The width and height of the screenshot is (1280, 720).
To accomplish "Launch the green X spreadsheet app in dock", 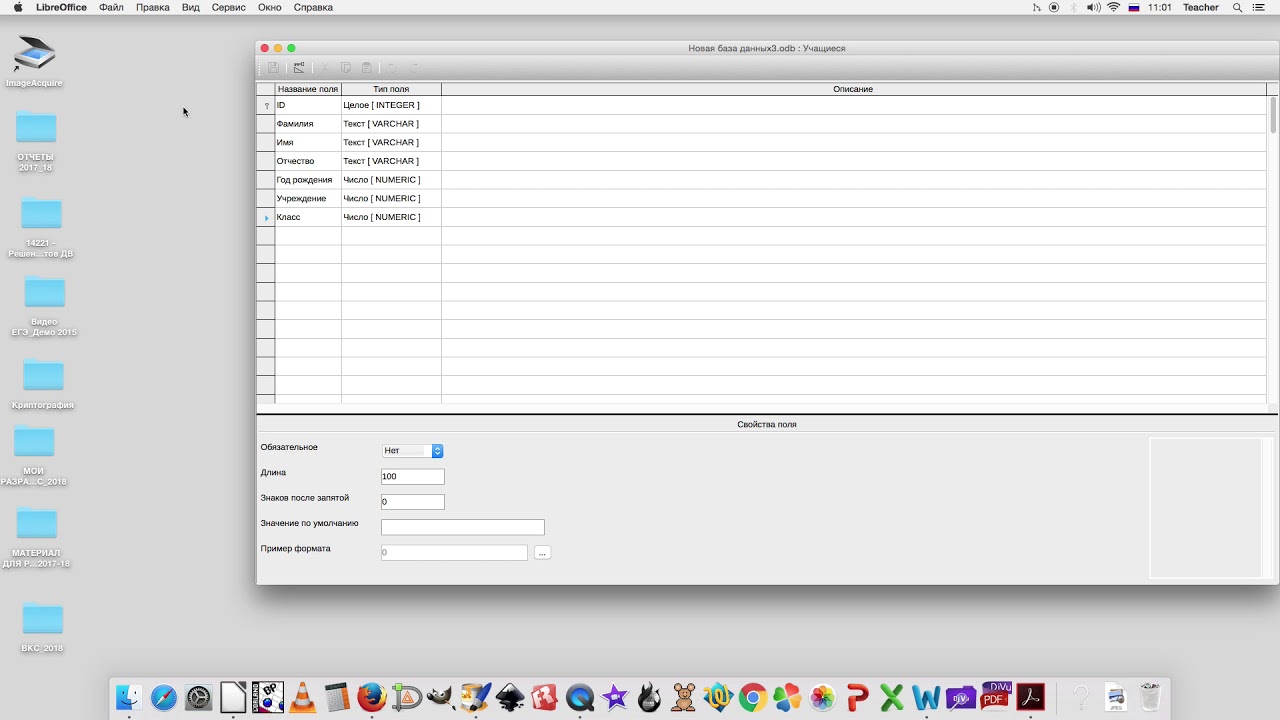I will tap(891, 697).
